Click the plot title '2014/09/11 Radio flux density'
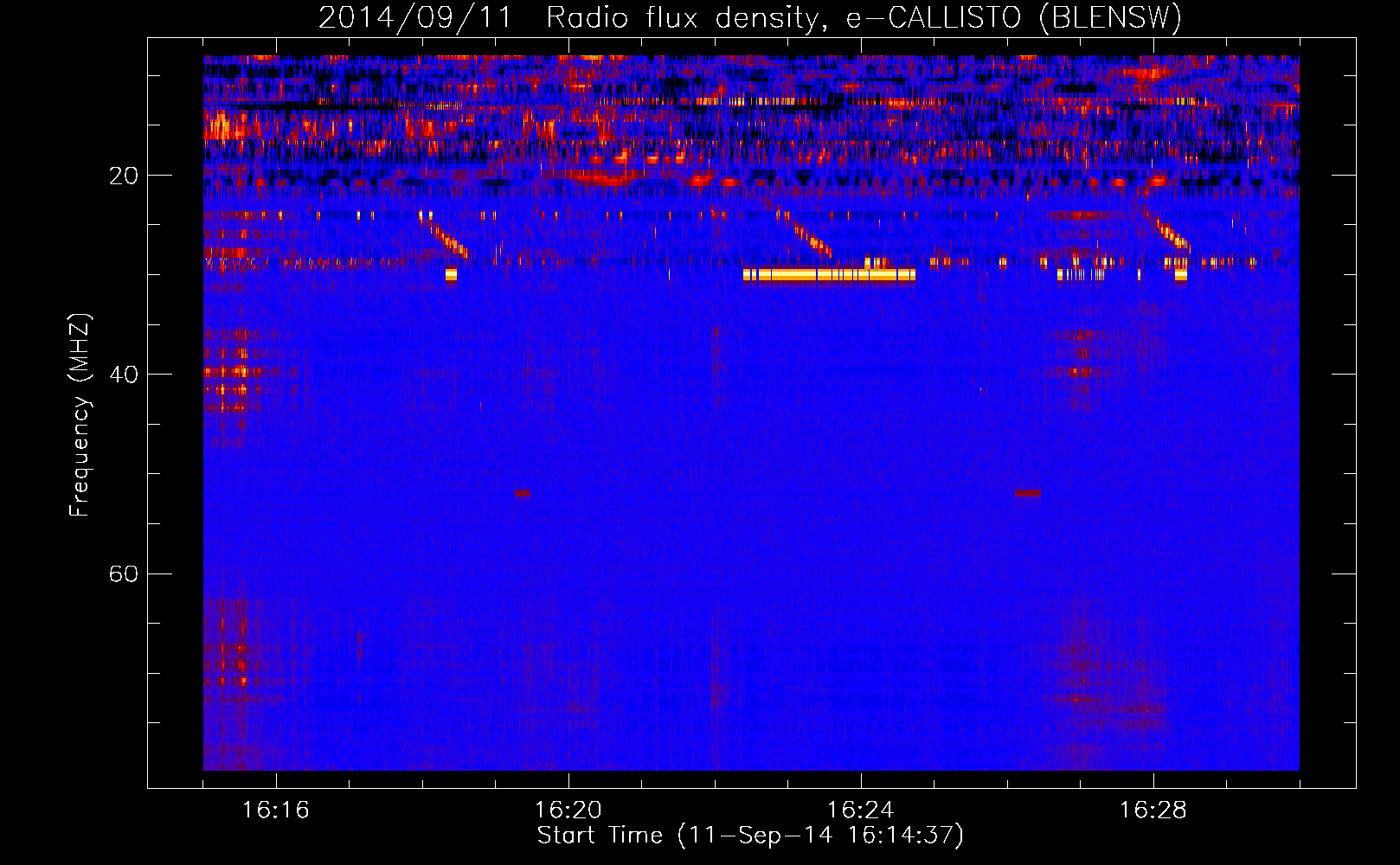Viewport: 1400px width, 865px height. coord(568,17)
